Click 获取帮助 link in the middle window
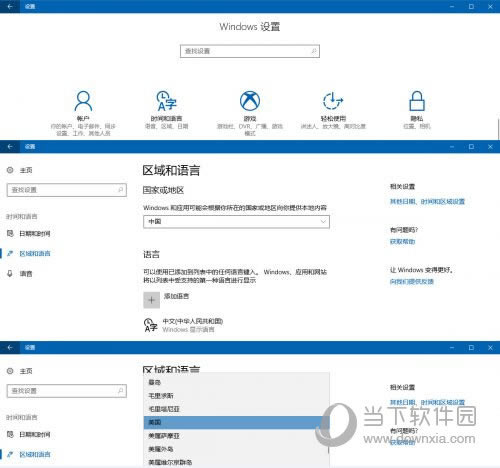500x468 pixels. coord(402,241)
